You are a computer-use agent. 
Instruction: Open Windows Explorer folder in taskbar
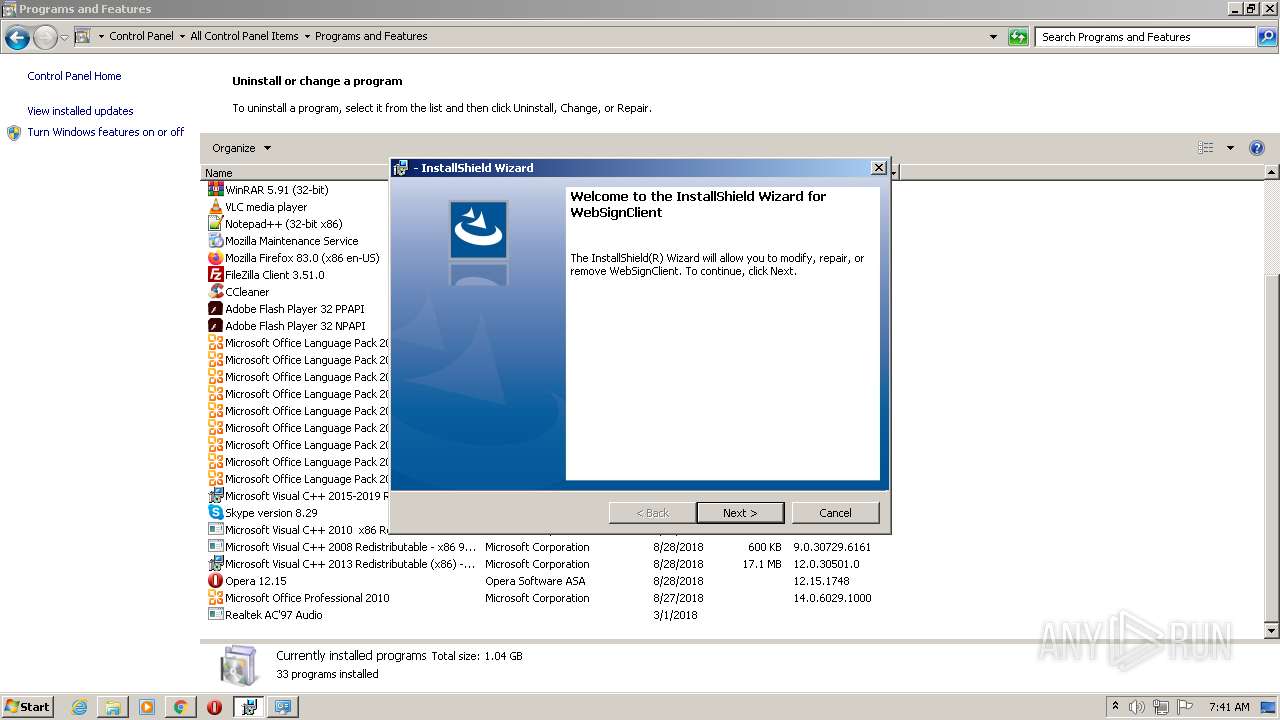click(x=113, y=707)
